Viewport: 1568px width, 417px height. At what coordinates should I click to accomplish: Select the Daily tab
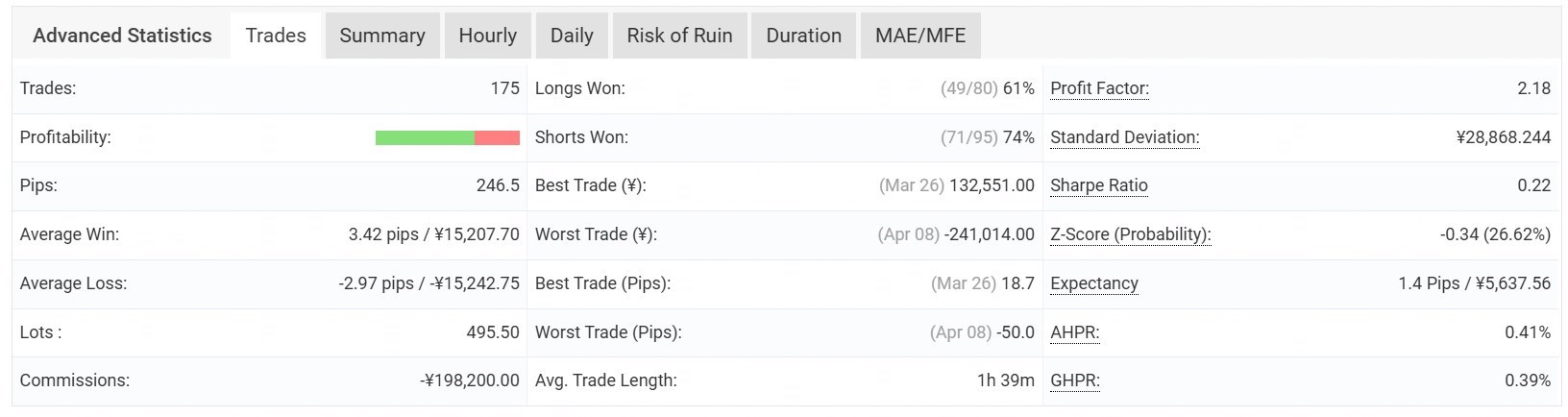572,36
